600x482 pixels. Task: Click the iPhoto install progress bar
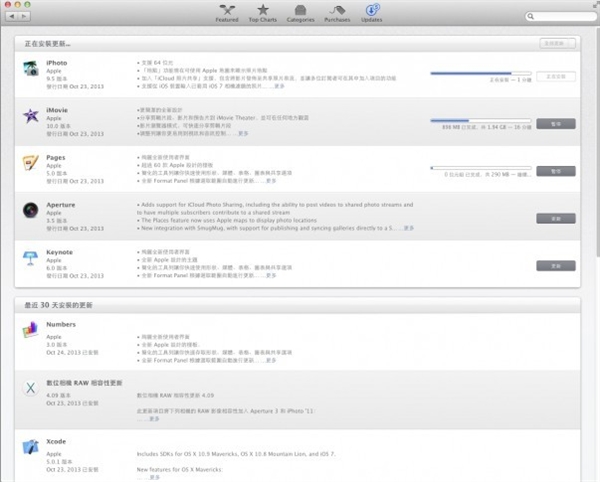tap(481, 73)
